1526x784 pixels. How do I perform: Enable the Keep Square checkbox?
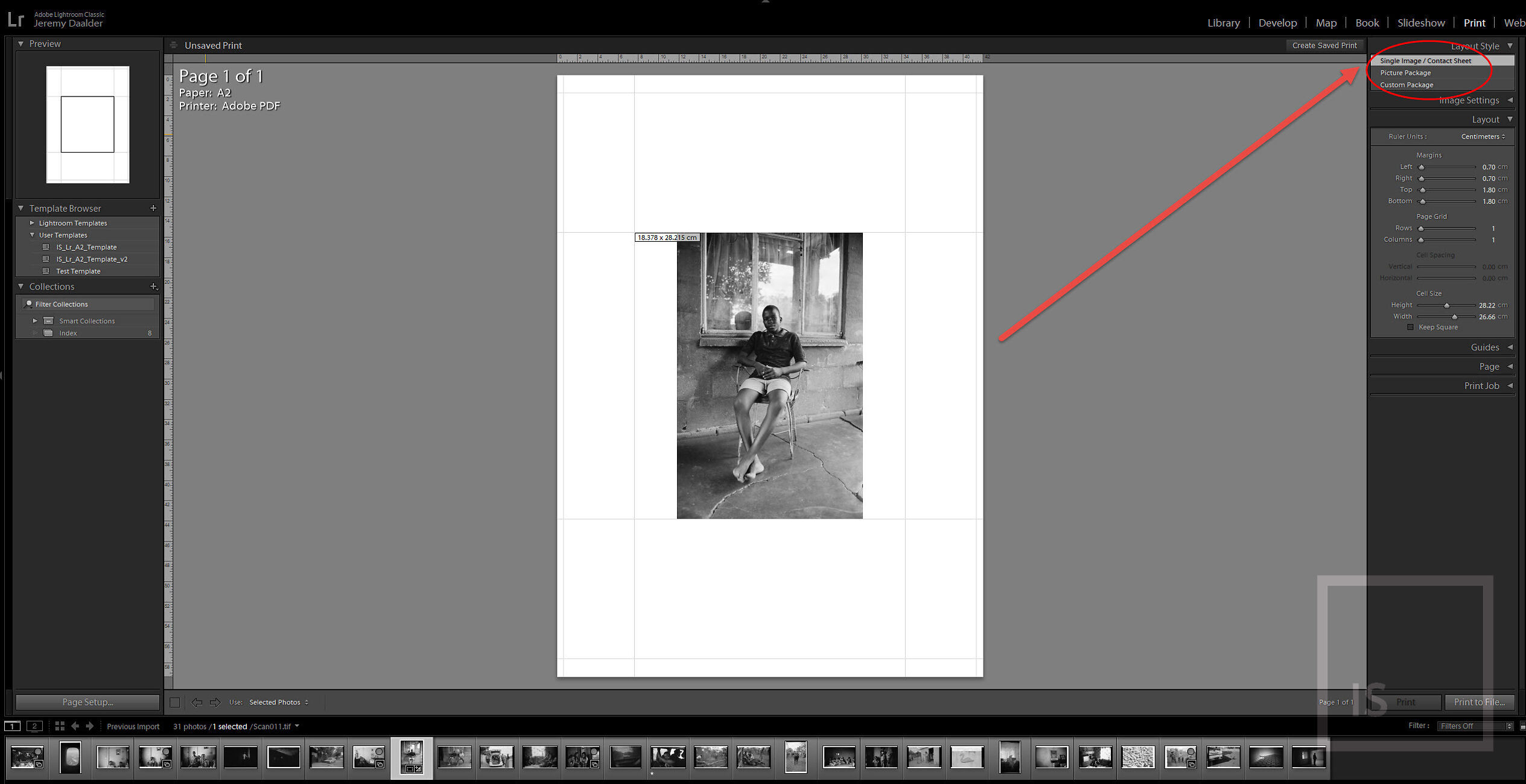click(x=1411, y=327)
